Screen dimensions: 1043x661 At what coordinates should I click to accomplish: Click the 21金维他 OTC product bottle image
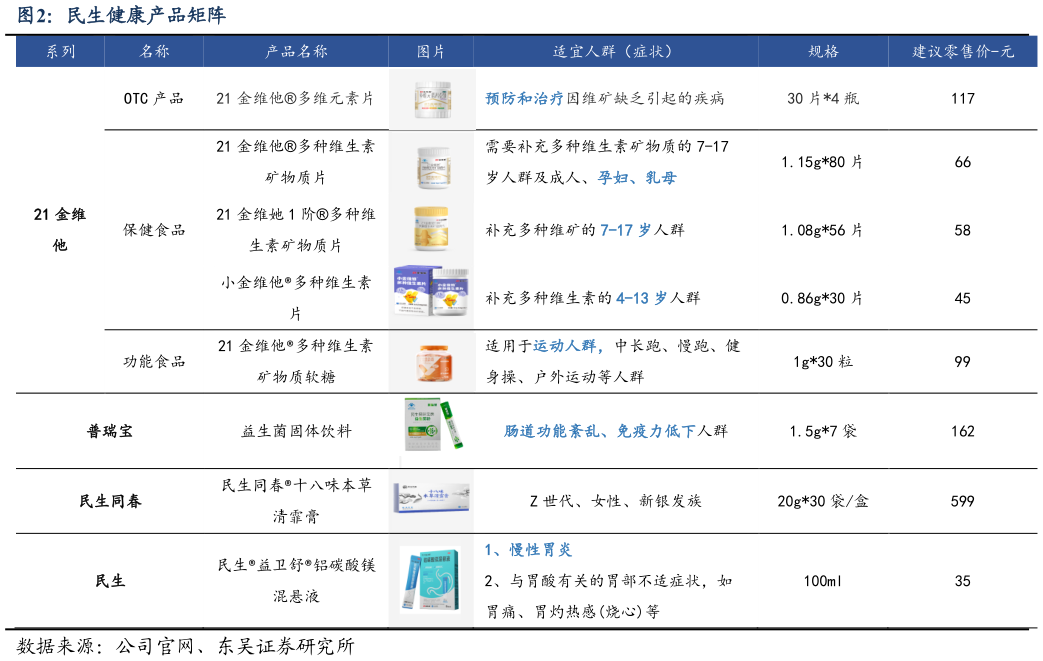coord(431,99)
